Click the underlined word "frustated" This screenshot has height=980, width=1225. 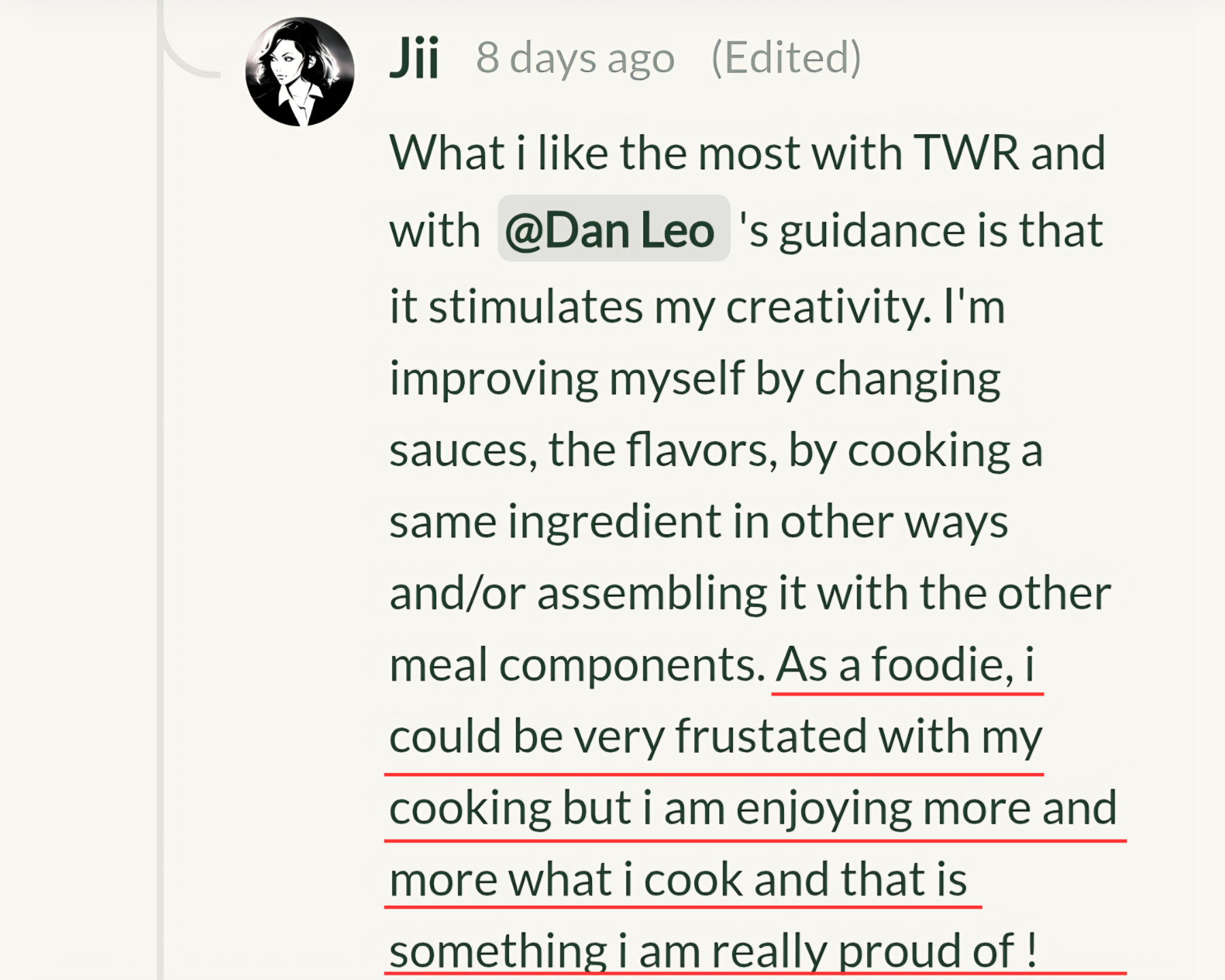pyautogui.click(x=770, y=736)
